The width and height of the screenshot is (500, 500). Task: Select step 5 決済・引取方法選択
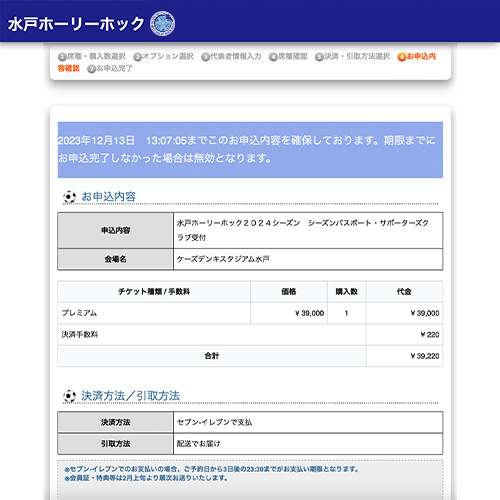tap(352, 57)
